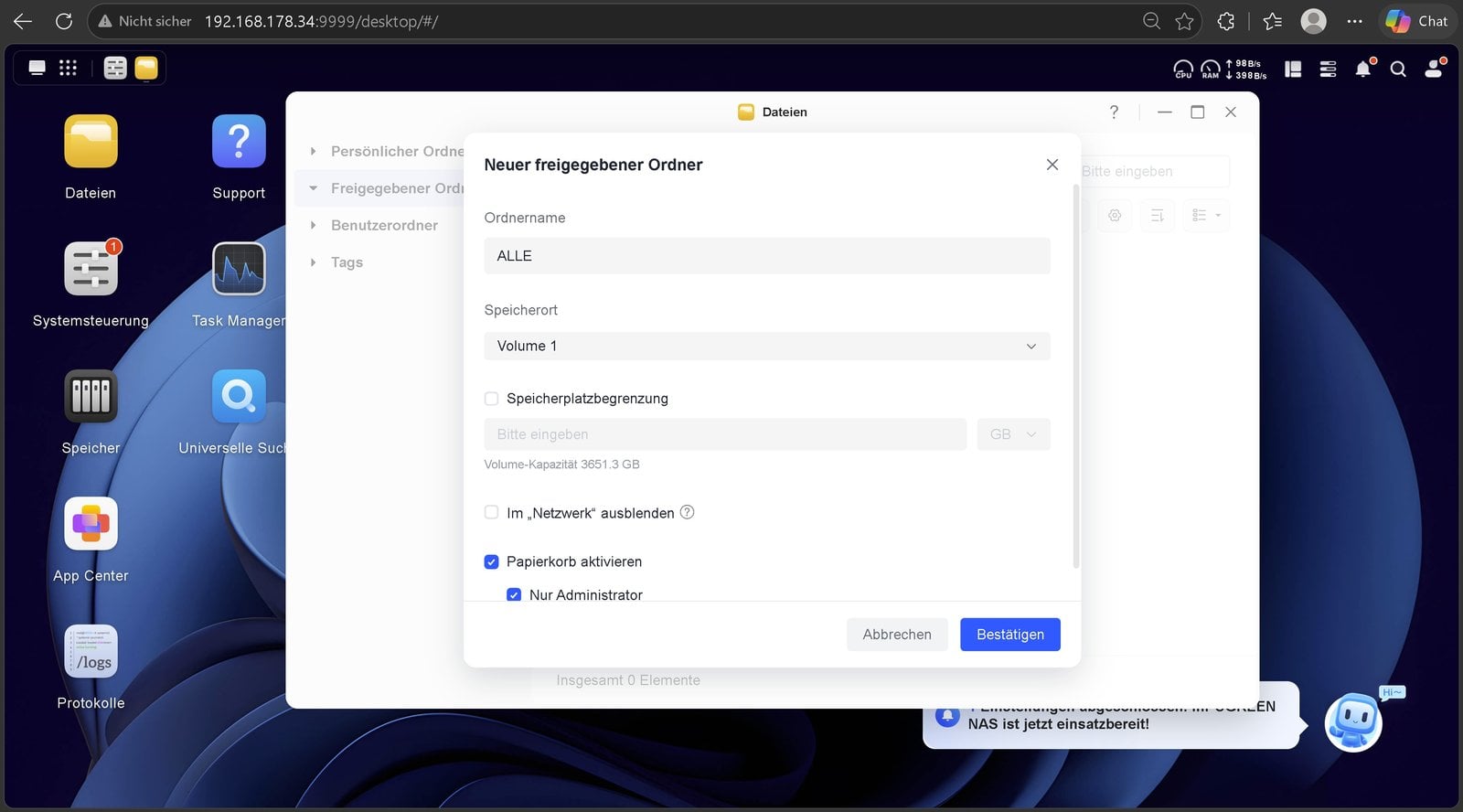Open the Speicher storage app icon
The height and width of the screenshot is (812, 1463).
(91, 396)
